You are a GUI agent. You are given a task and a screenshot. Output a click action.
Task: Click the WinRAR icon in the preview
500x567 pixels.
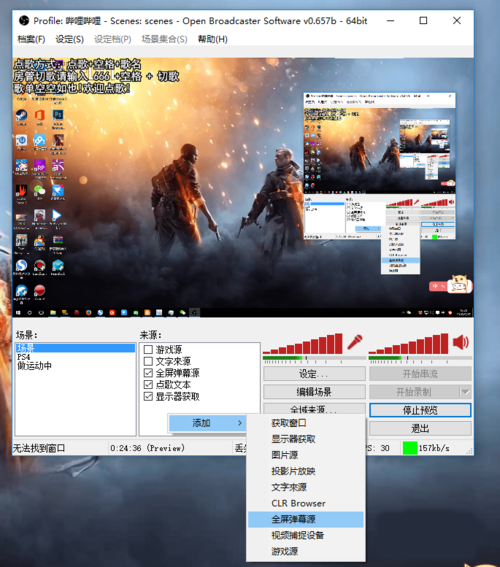[58, 240]
